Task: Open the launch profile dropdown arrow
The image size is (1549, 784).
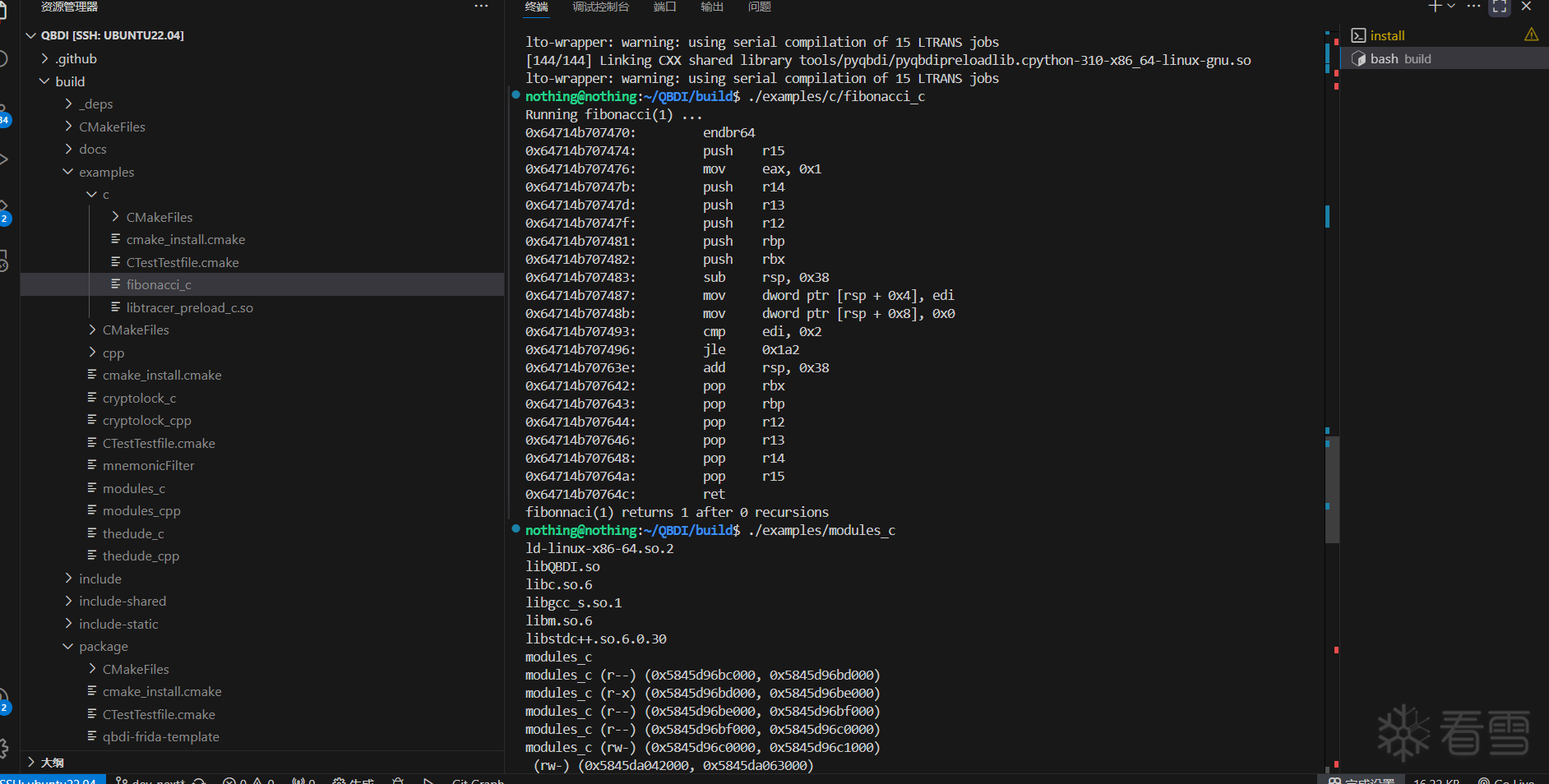Action: pos(1451,7)
